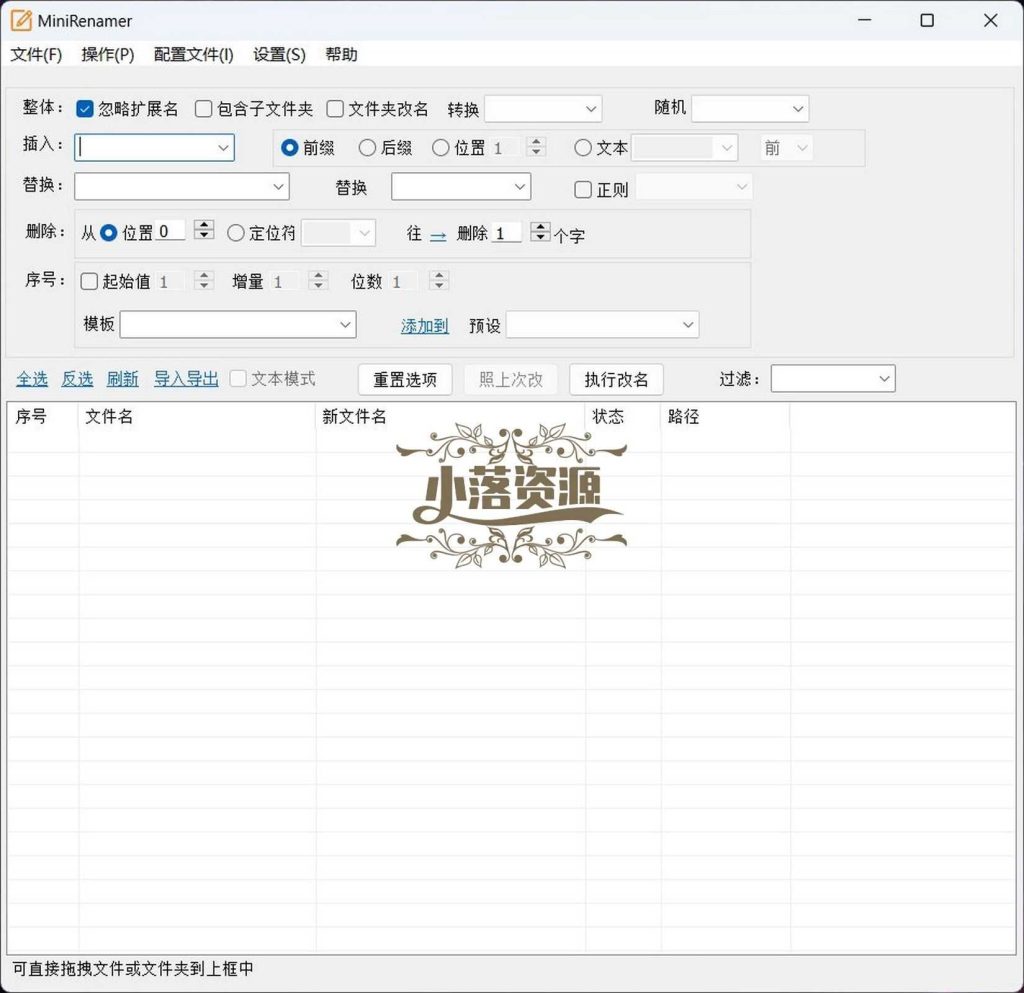
Task: Select the delete 位置 radio button
Action: point(108,233)
